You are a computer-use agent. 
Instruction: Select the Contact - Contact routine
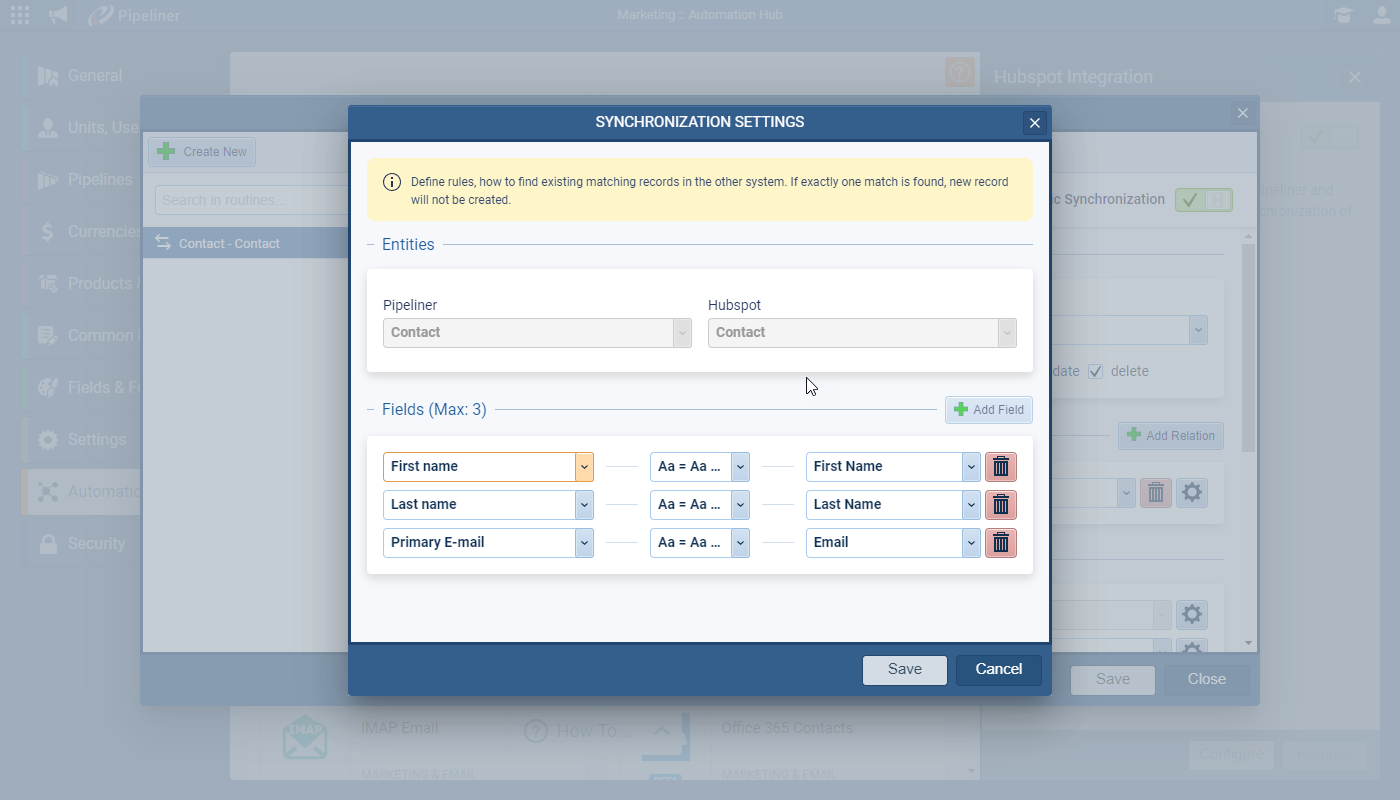click(x=229, y=244)
